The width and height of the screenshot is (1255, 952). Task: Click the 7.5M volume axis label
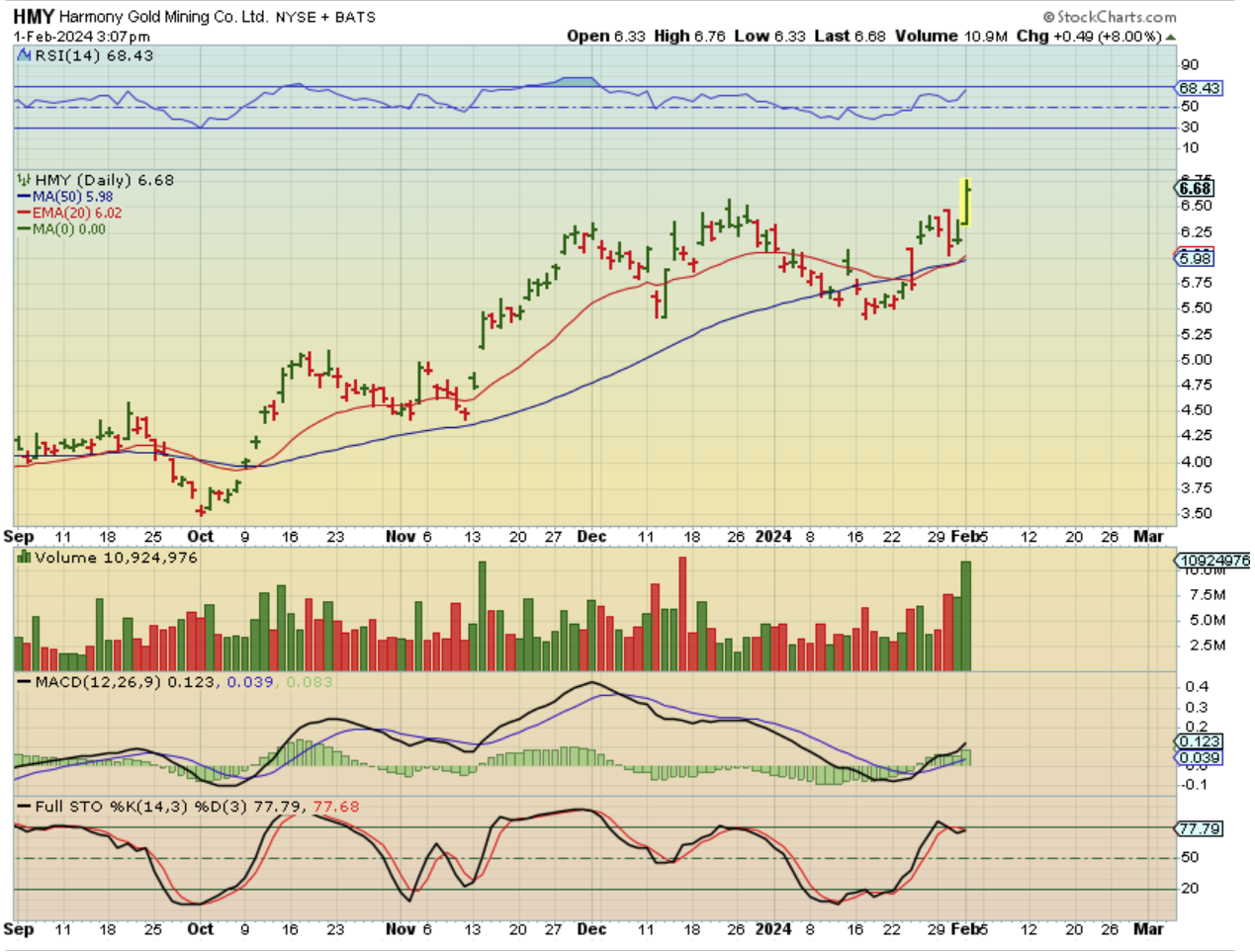tap(1208, 594)
